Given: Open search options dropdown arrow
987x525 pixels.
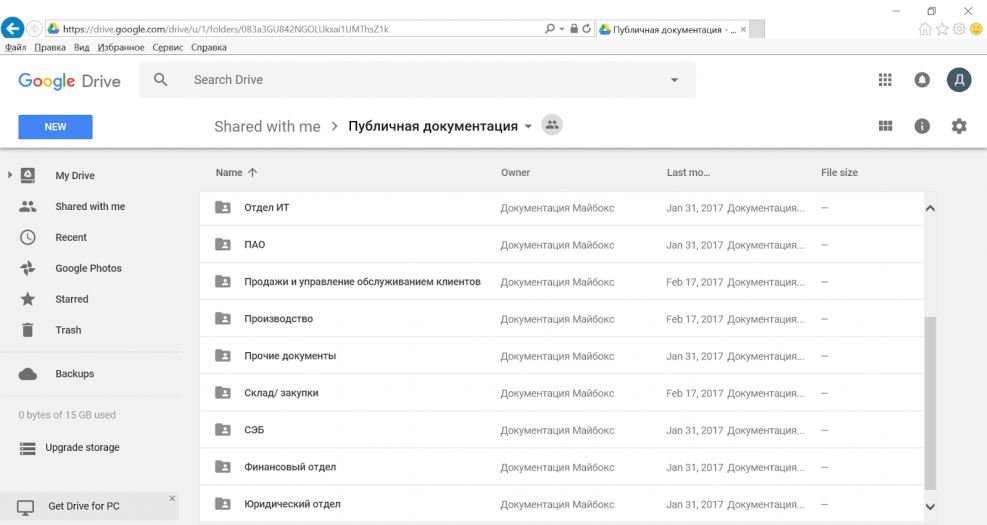Looking at the screenshot, I should click(x=674, y=80).
